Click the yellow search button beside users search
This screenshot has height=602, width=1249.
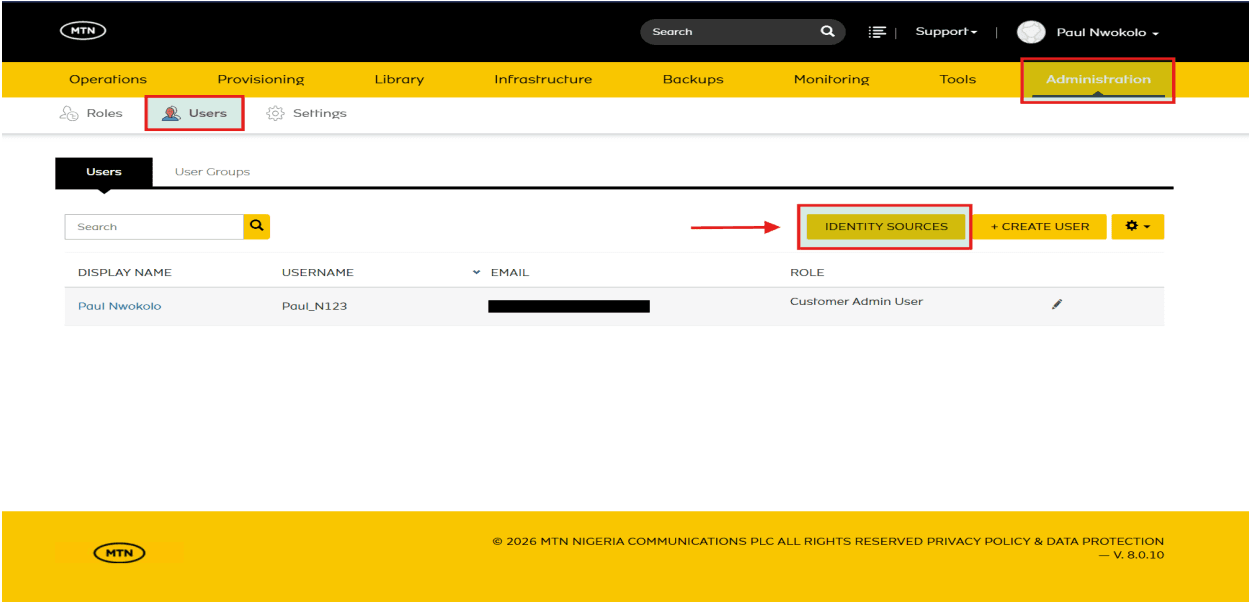coord(257,226)
